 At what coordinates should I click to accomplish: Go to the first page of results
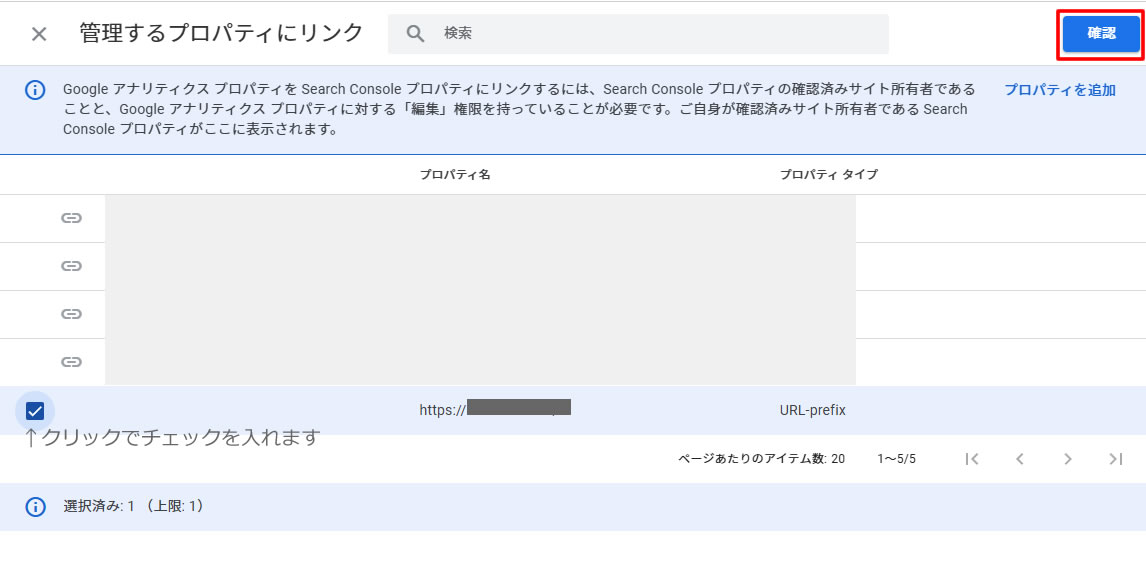coord(971,459)
